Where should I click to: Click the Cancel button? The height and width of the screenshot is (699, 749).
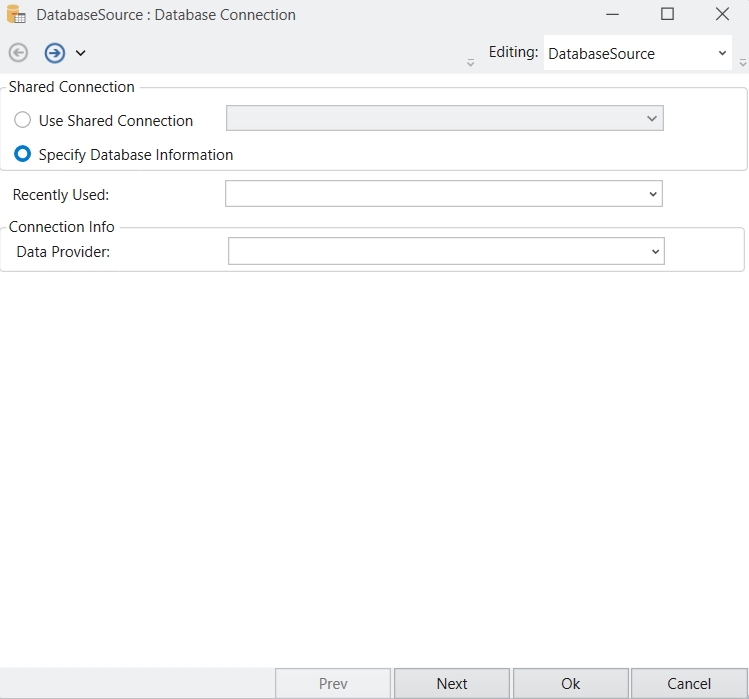[689, 684]
